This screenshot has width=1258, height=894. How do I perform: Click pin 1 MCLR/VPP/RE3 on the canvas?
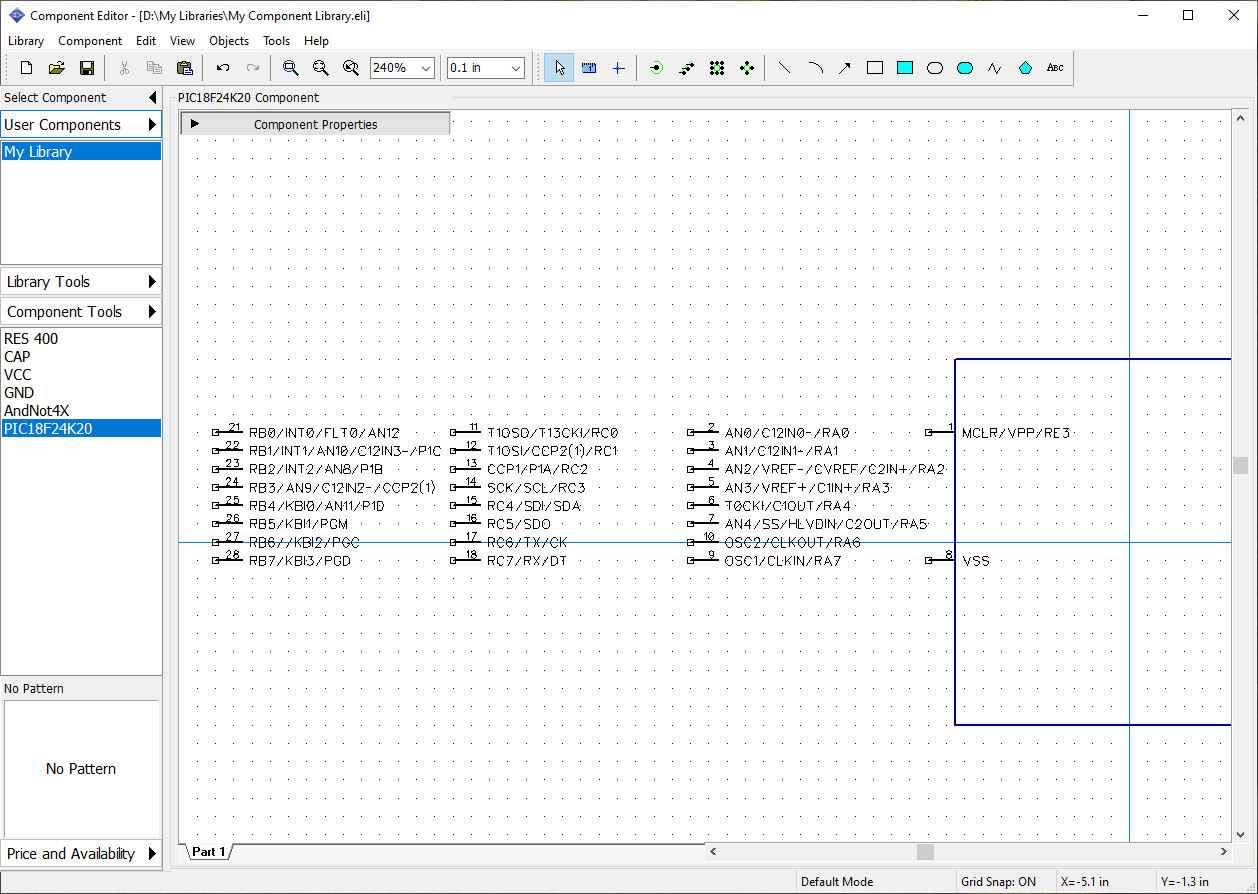(x=997, y=433)
